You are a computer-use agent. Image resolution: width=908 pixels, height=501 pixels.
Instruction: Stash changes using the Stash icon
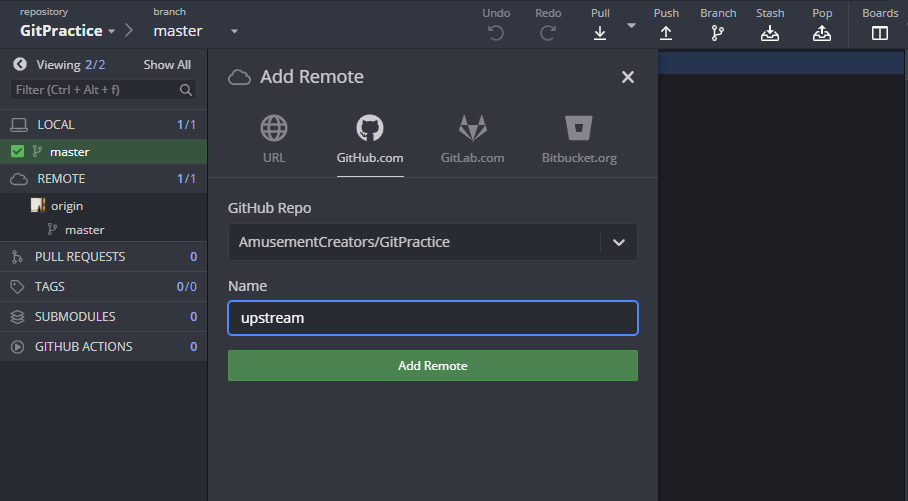click(x=770, y=33)
